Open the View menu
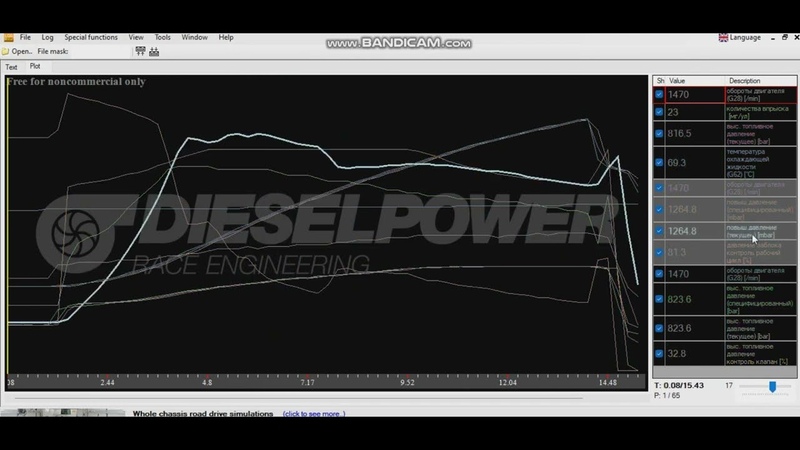Screen dimensions: 800x450 pos(136,37)
